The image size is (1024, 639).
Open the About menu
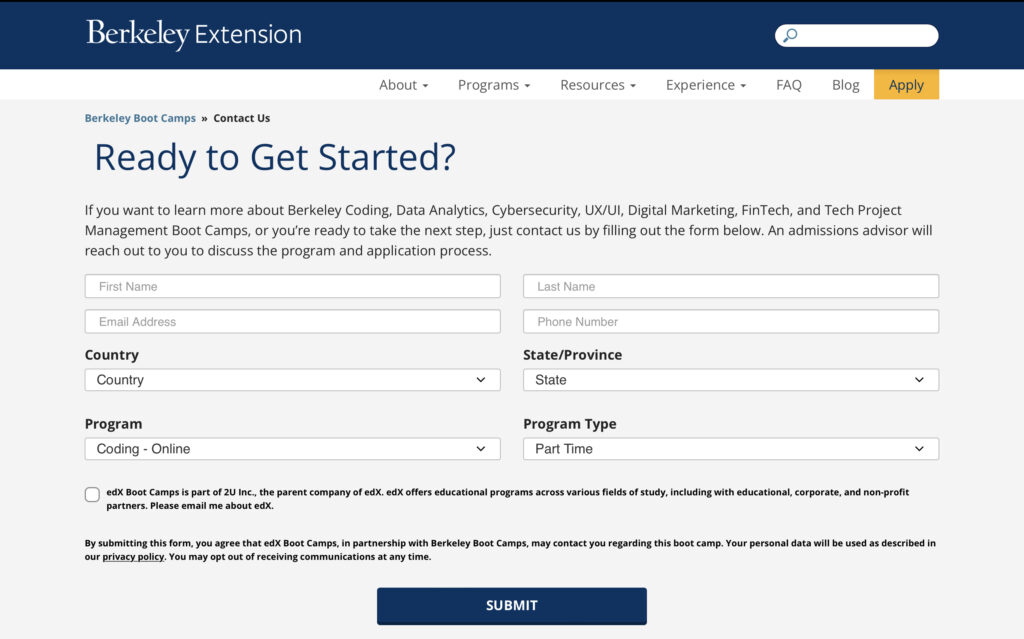[x=403, y=85]
